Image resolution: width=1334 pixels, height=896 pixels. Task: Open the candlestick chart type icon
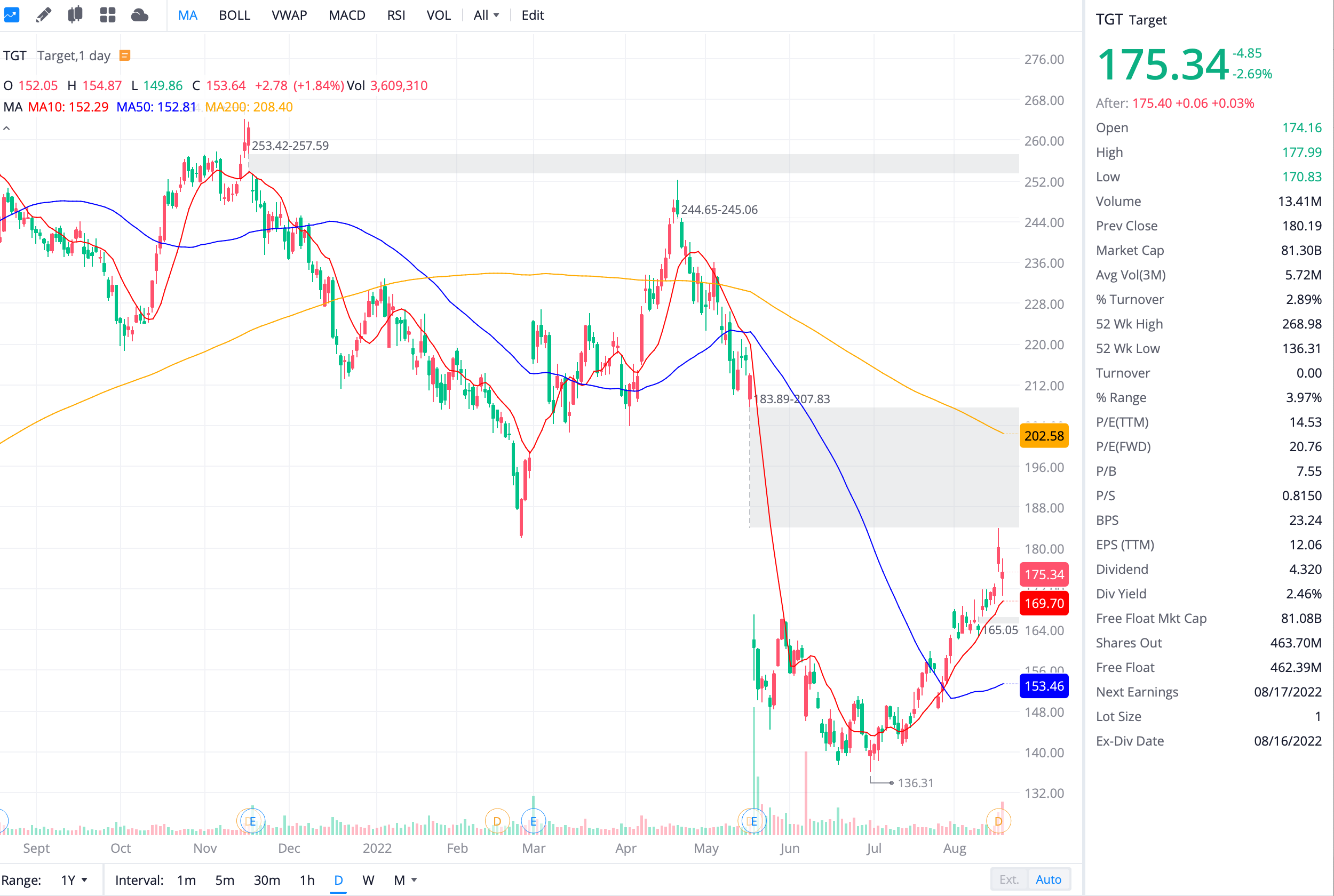75,15
